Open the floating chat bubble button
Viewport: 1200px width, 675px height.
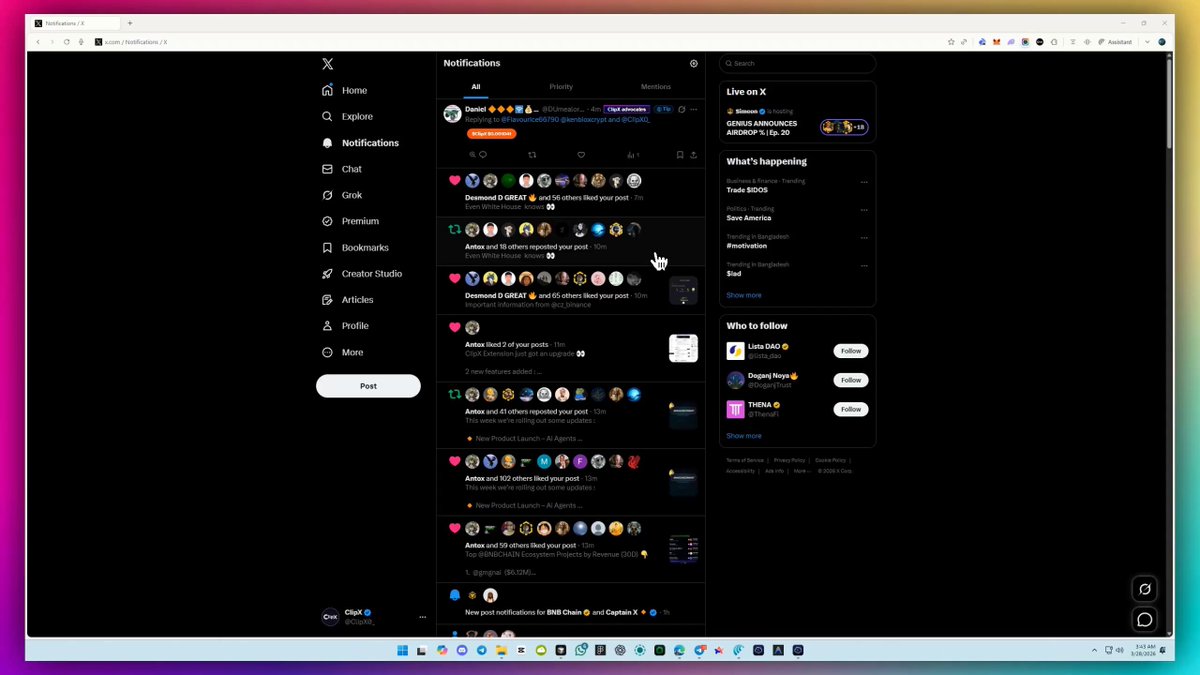1145,619
